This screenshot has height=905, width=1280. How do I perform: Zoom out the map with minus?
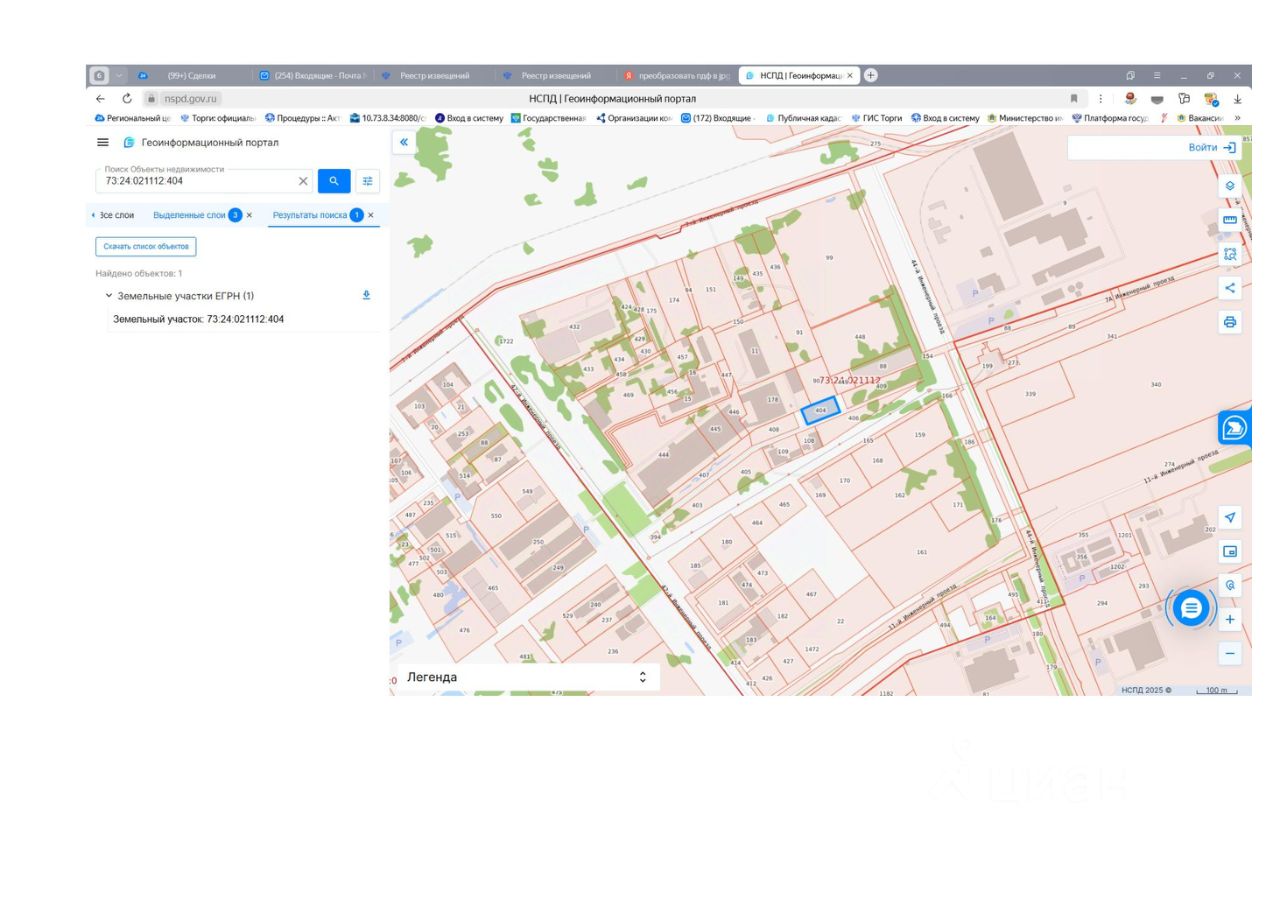pos(1230,654)
